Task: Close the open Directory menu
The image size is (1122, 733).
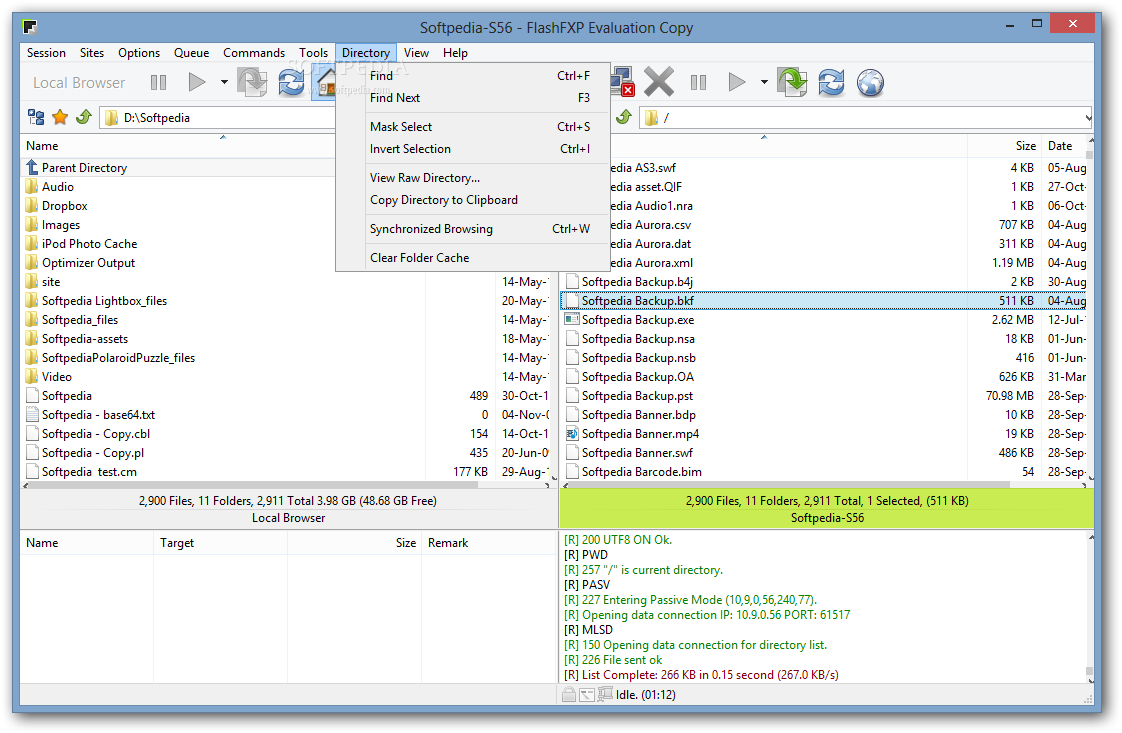Action: coord(366,53)
